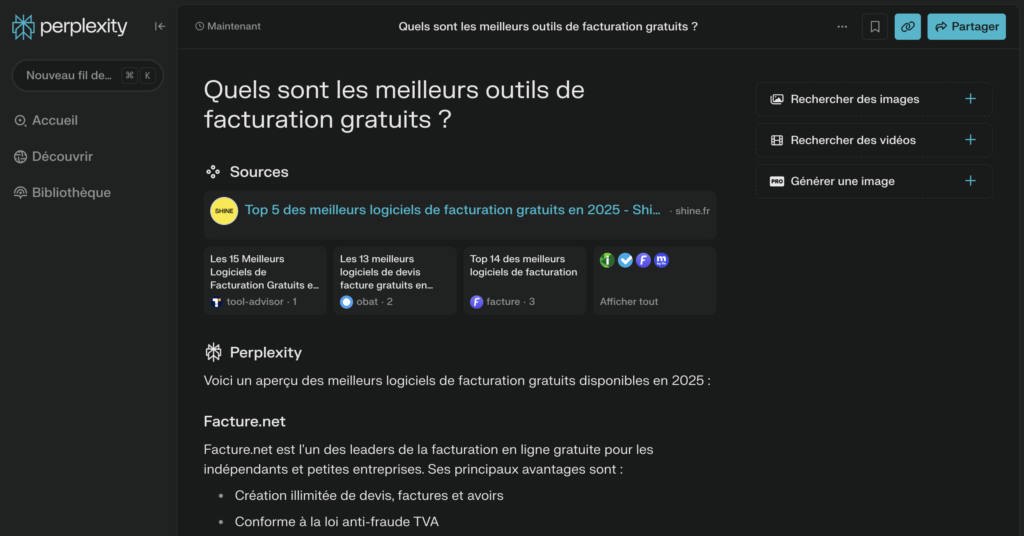
Task: Open the facture source card
Action: point(524,280)
